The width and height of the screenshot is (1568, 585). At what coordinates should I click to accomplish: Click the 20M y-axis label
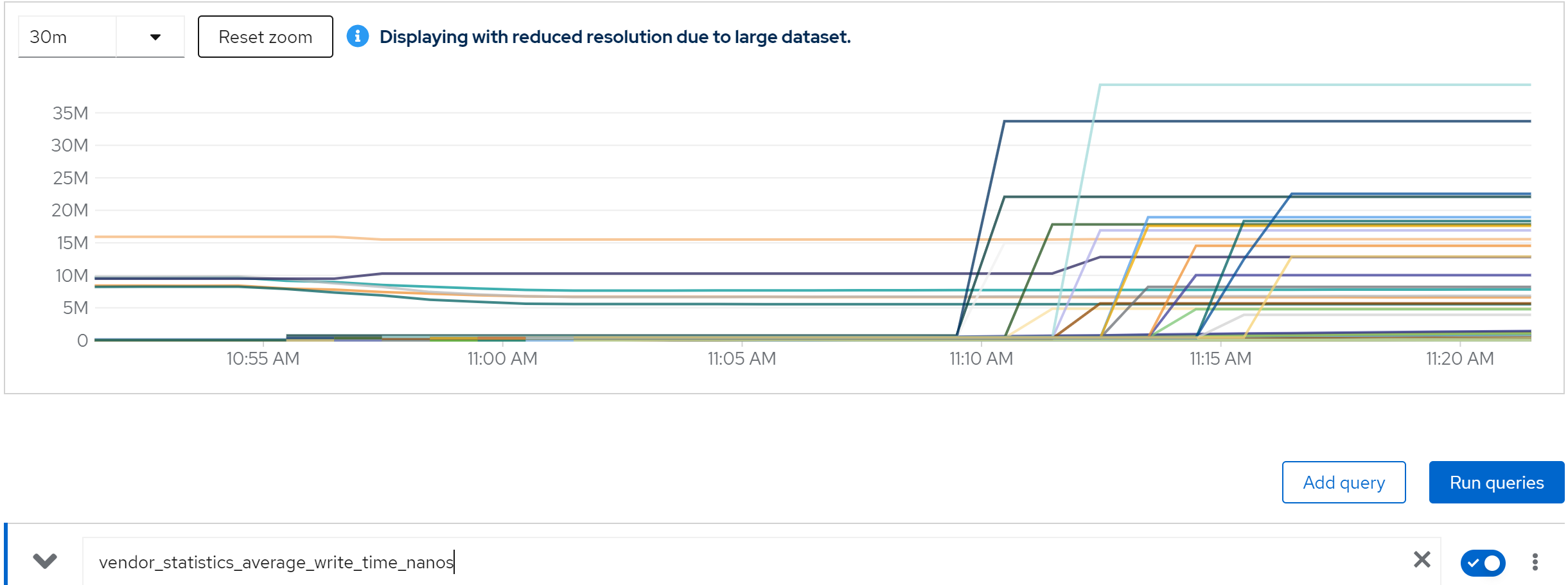[69, 210]
